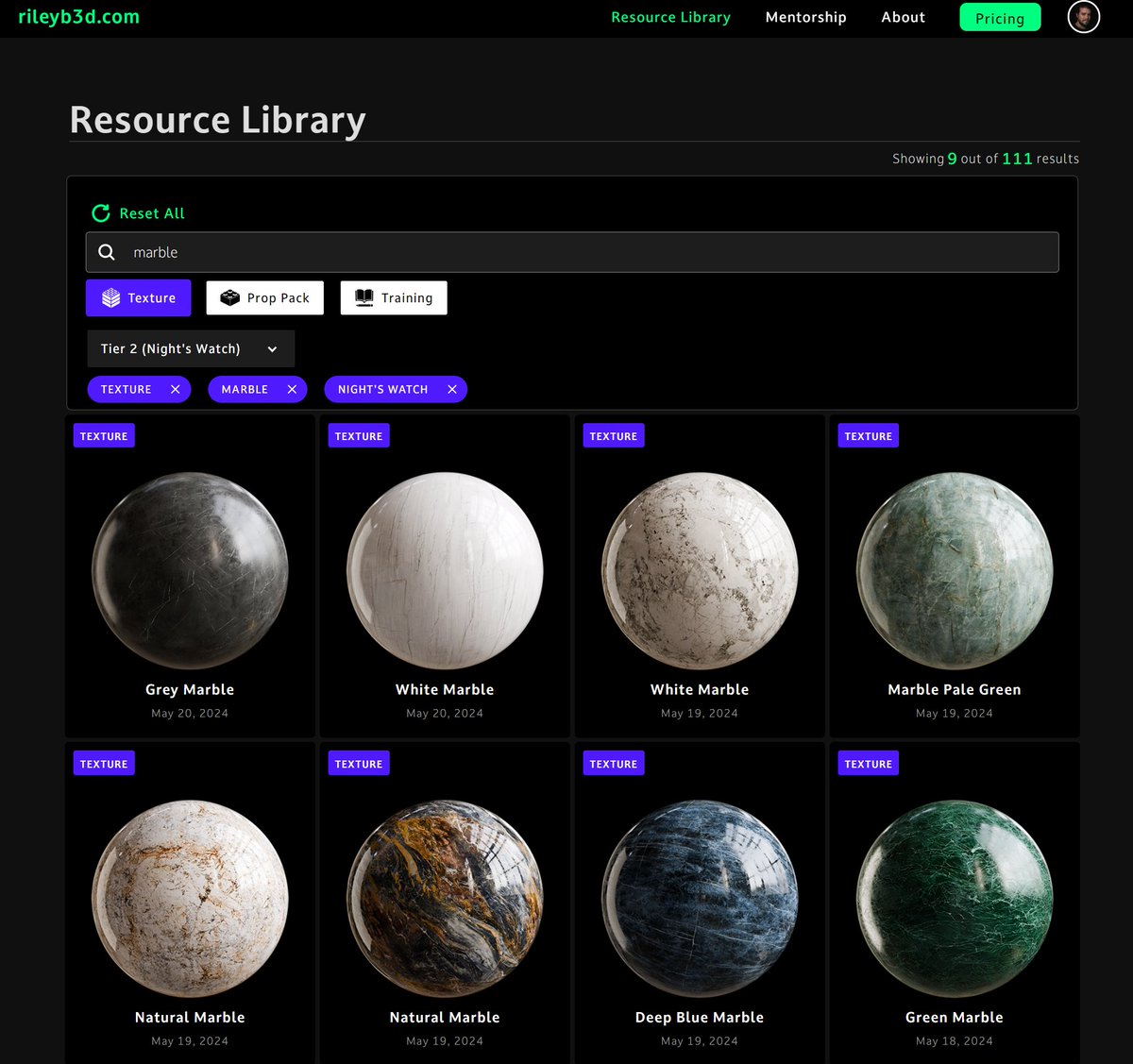Dismiss the NIGHT'S WATCH filter chip
The width and height of the screenshot is (1133, 1064).
coord(451,389)
